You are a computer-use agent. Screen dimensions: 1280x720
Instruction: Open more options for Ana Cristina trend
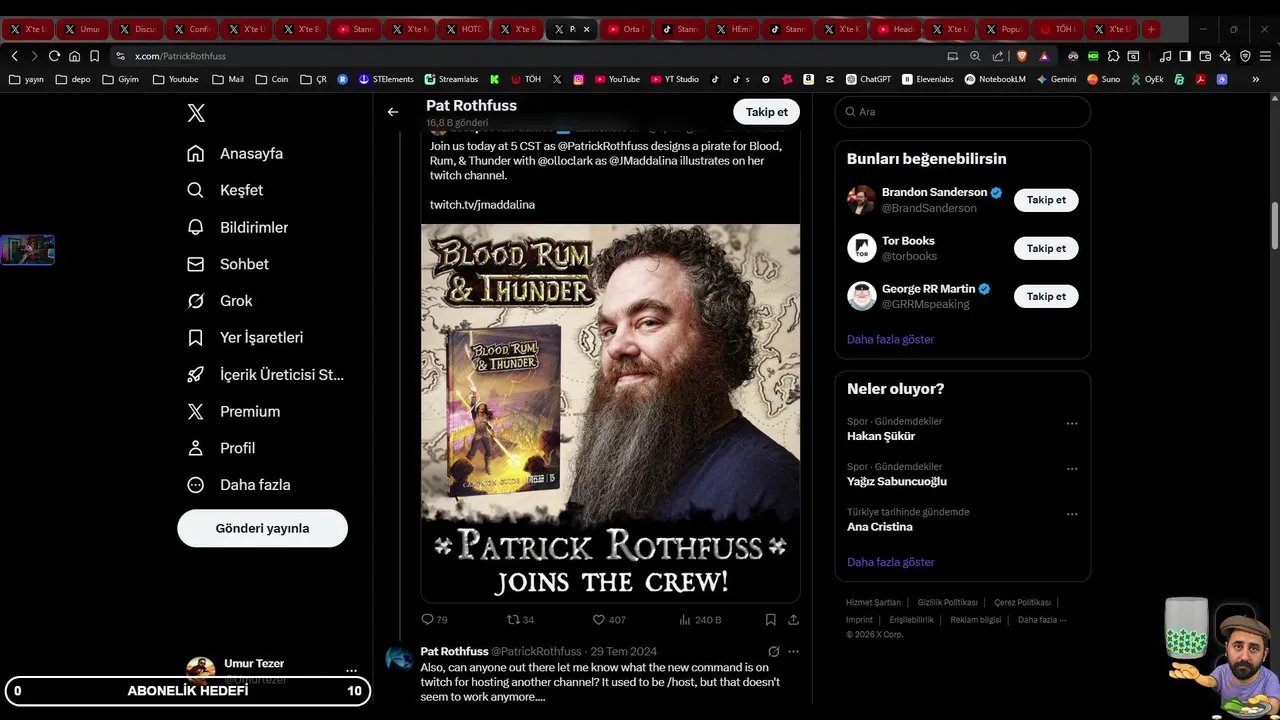[1072, 514]
